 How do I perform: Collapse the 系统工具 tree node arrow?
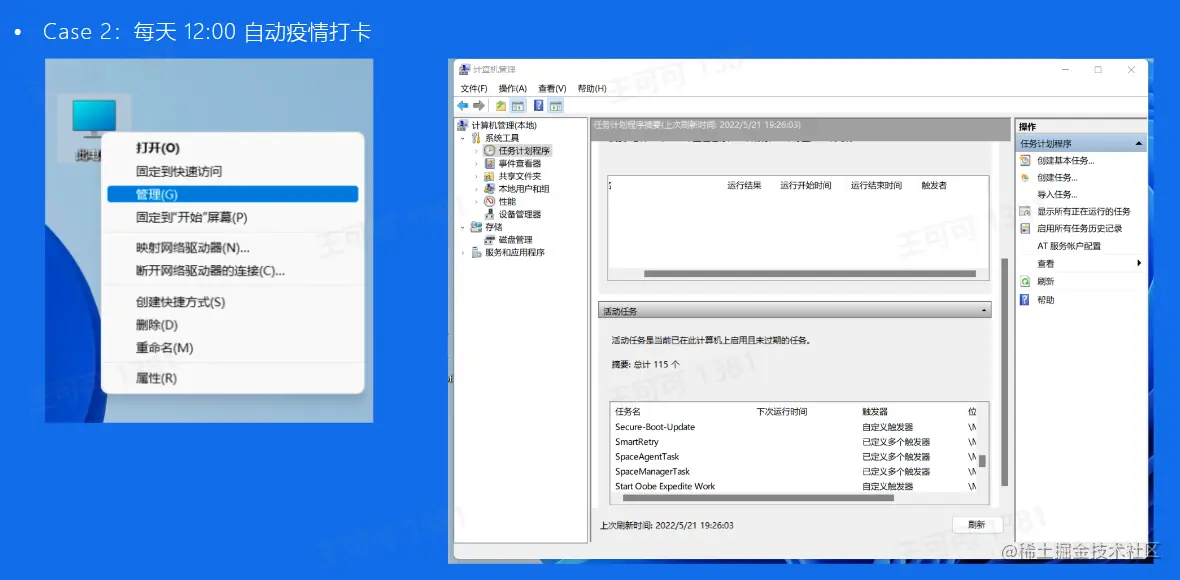[x=462, y=138]
